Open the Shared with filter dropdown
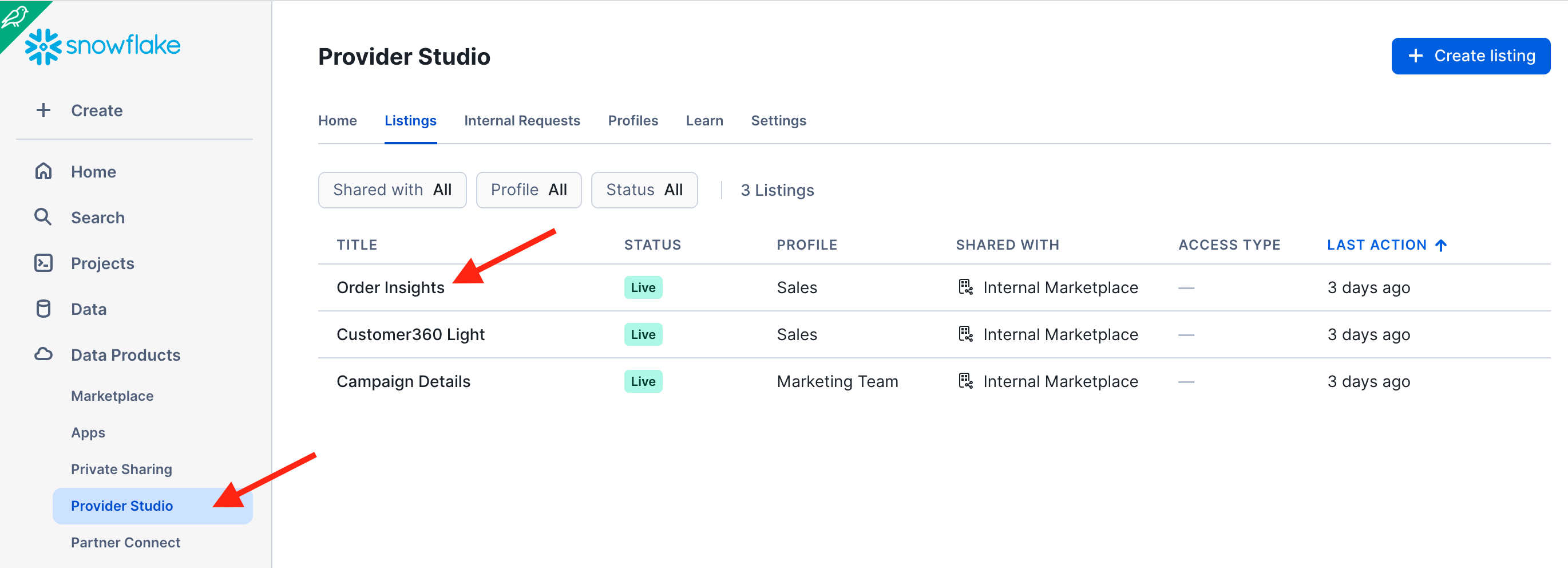Screen dimensions: 1568x568 point(392,190)
